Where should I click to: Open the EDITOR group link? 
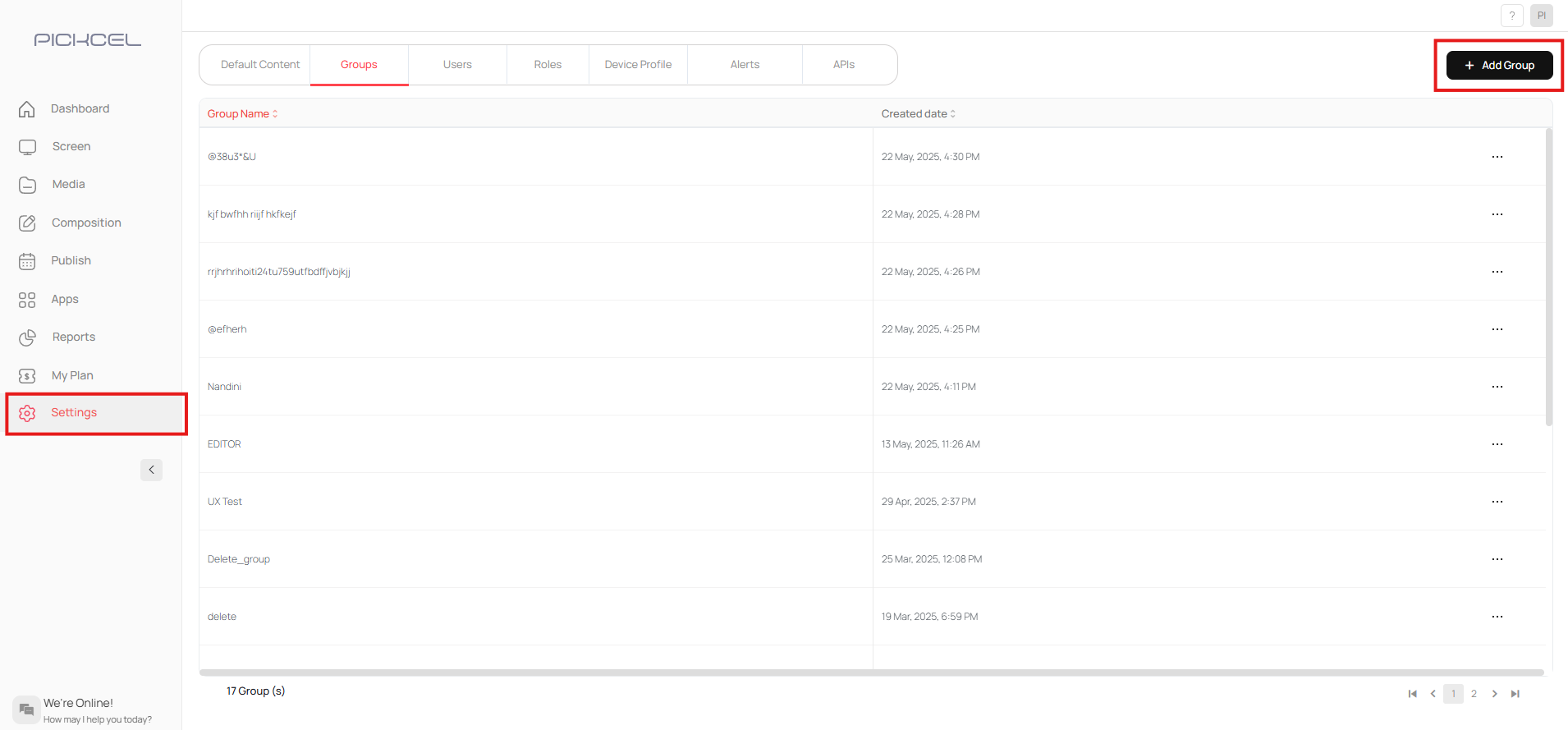point(224,444)
